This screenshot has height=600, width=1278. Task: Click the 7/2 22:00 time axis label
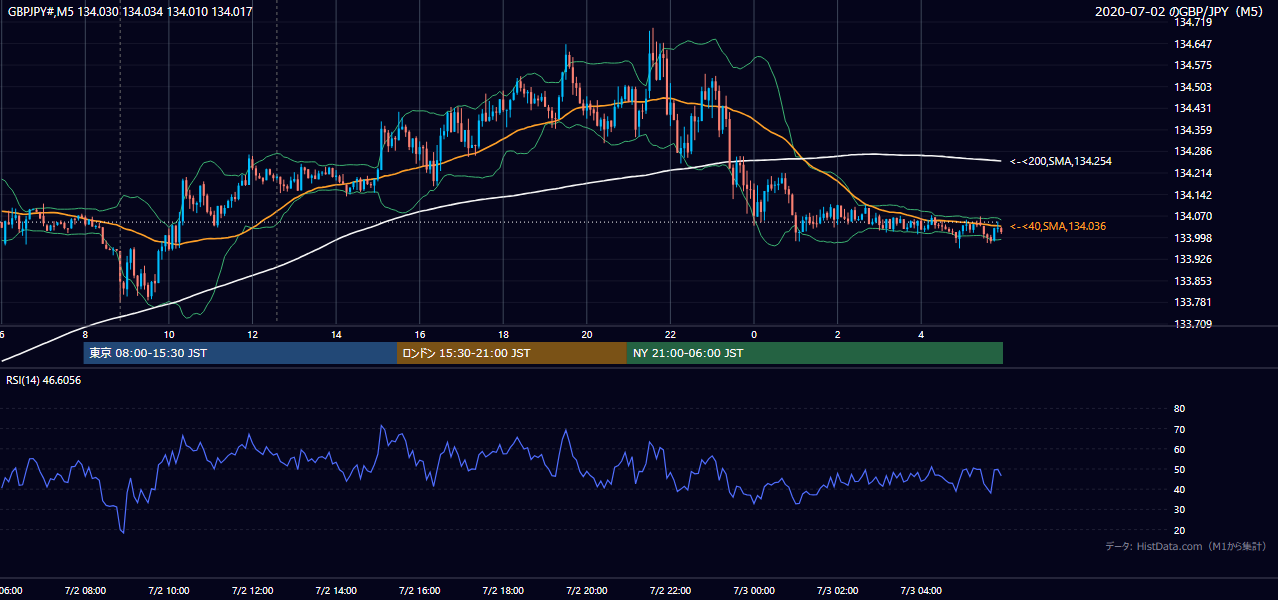(x=671, y=590)
